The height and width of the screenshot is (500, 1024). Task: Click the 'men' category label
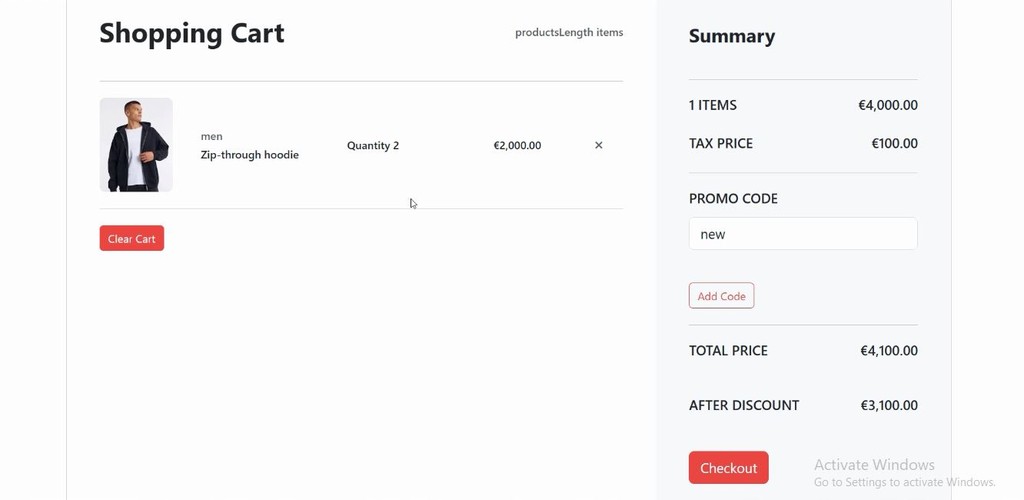click(212, 136)
